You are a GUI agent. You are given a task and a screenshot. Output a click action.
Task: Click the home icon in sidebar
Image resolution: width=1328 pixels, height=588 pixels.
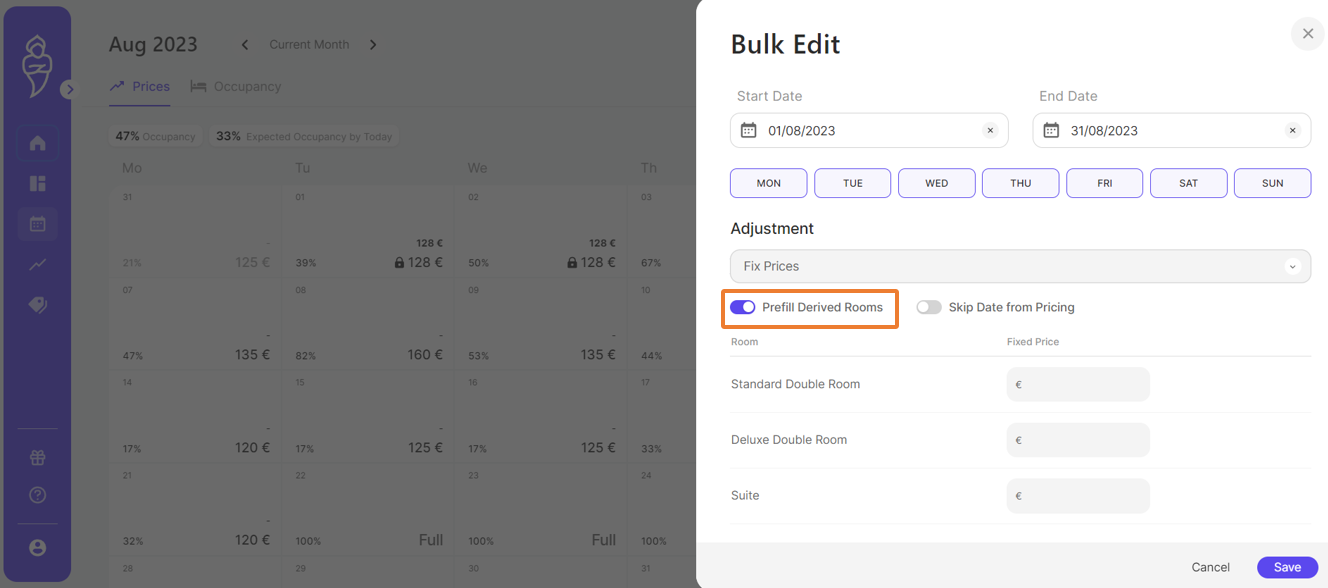coord(38,143)
